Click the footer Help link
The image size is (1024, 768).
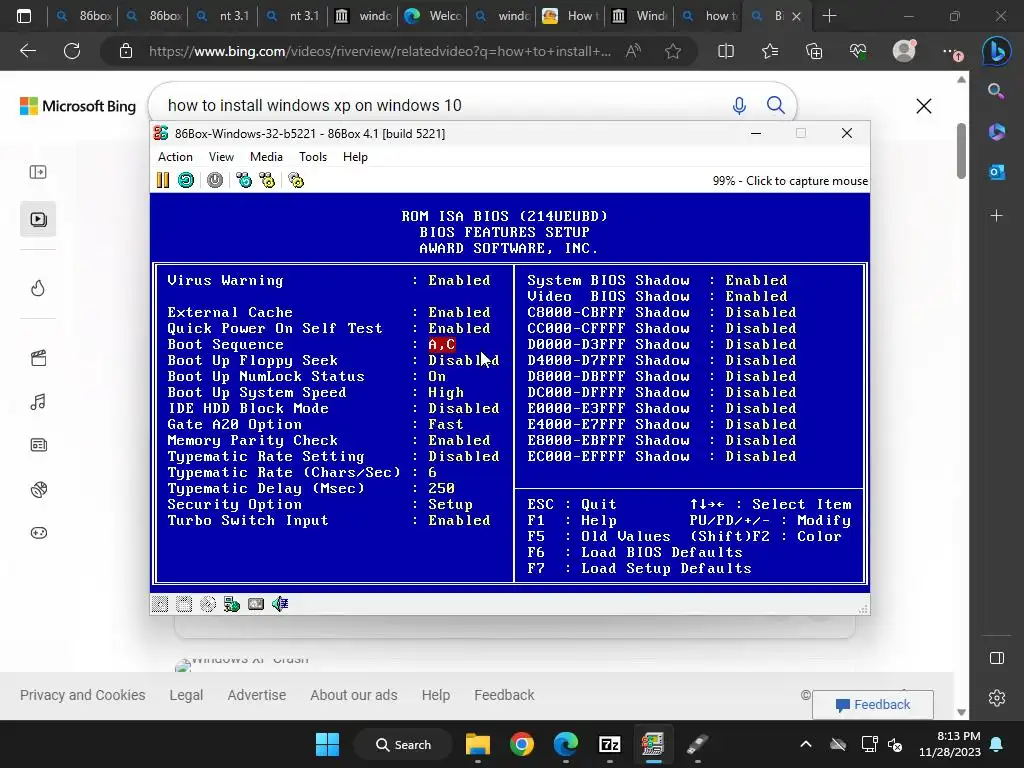tap(436, 695)
